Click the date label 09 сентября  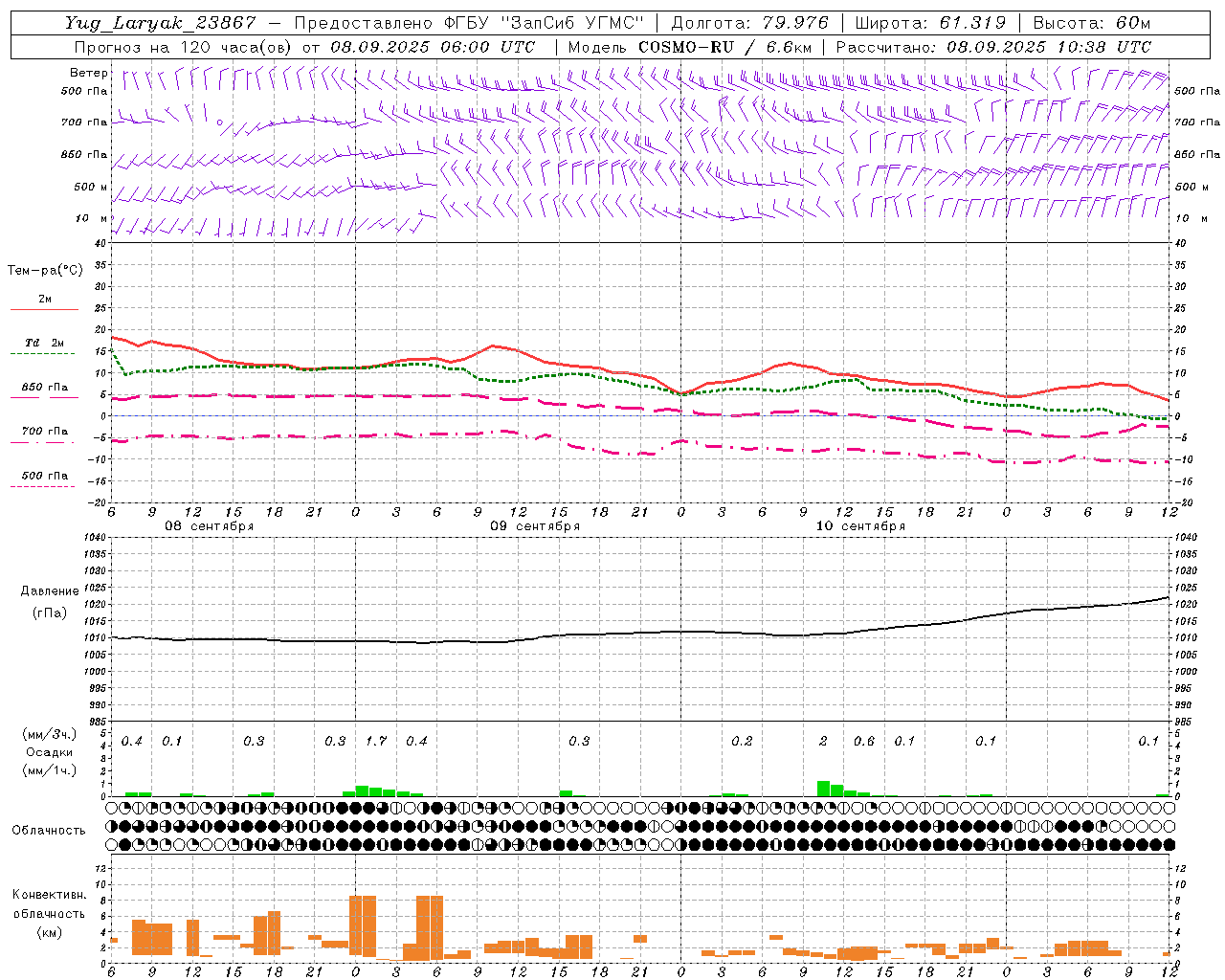(x=535, y=526)
